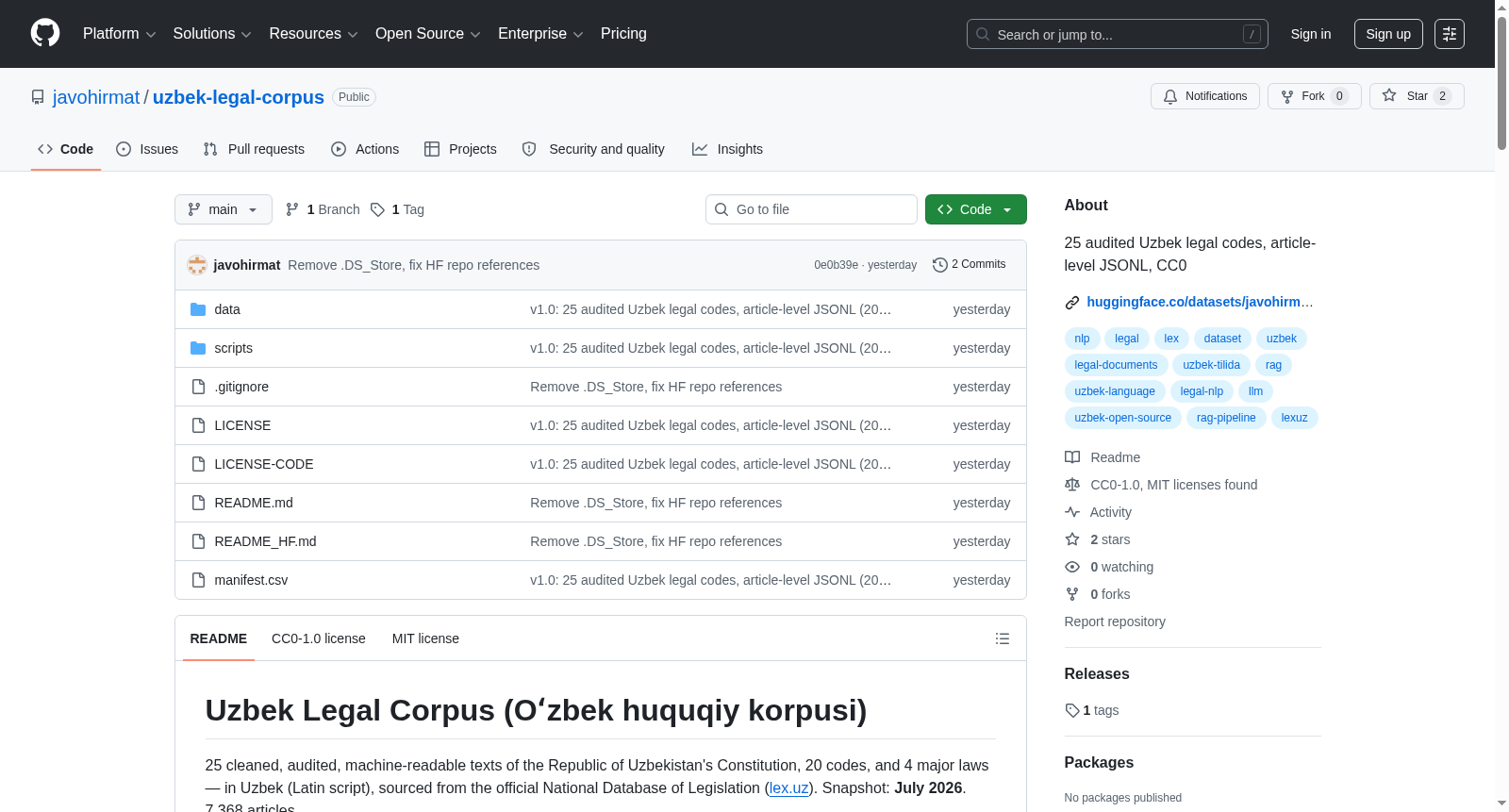Click the LICENSE file icon
This screenshot has width=1509, height=812.
pos(198,425)
